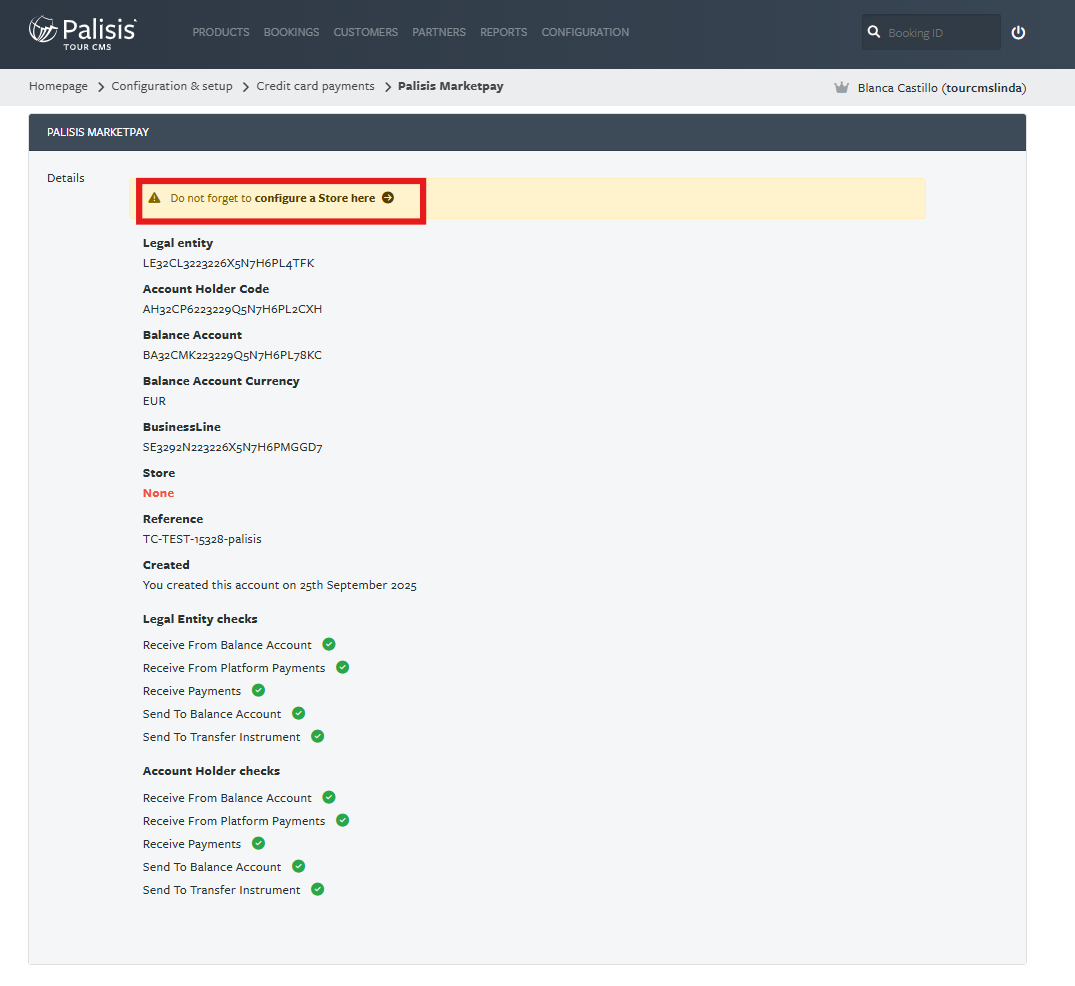Click the 'Reference' field label
The image size is (1075, 986).
pyautogui.click(x=173, y=519)
